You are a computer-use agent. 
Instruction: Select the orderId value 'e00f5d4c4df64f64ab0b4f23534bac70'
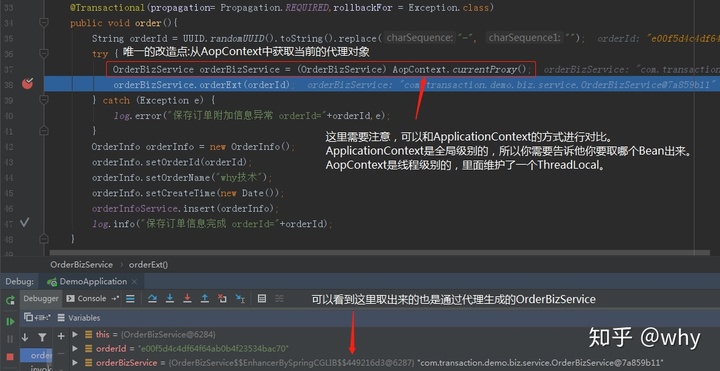215,349
